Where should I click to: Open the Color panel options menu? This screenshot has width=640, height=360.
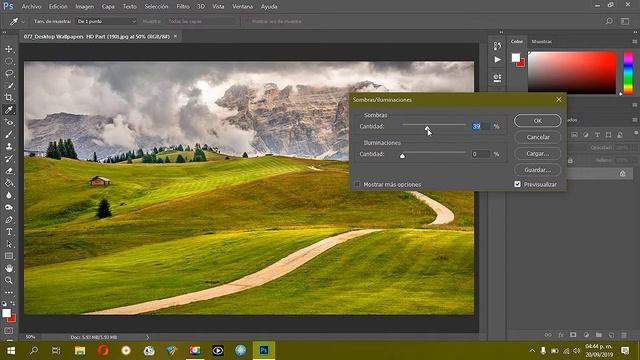634,41
